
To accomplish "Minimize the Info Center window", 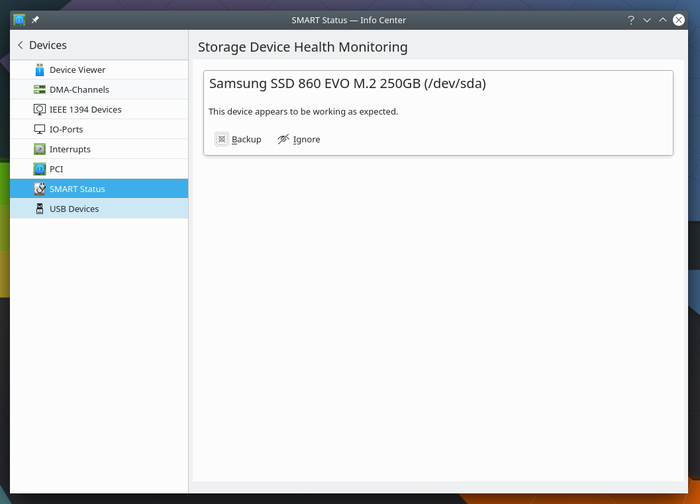I will (x=647, y=20).
